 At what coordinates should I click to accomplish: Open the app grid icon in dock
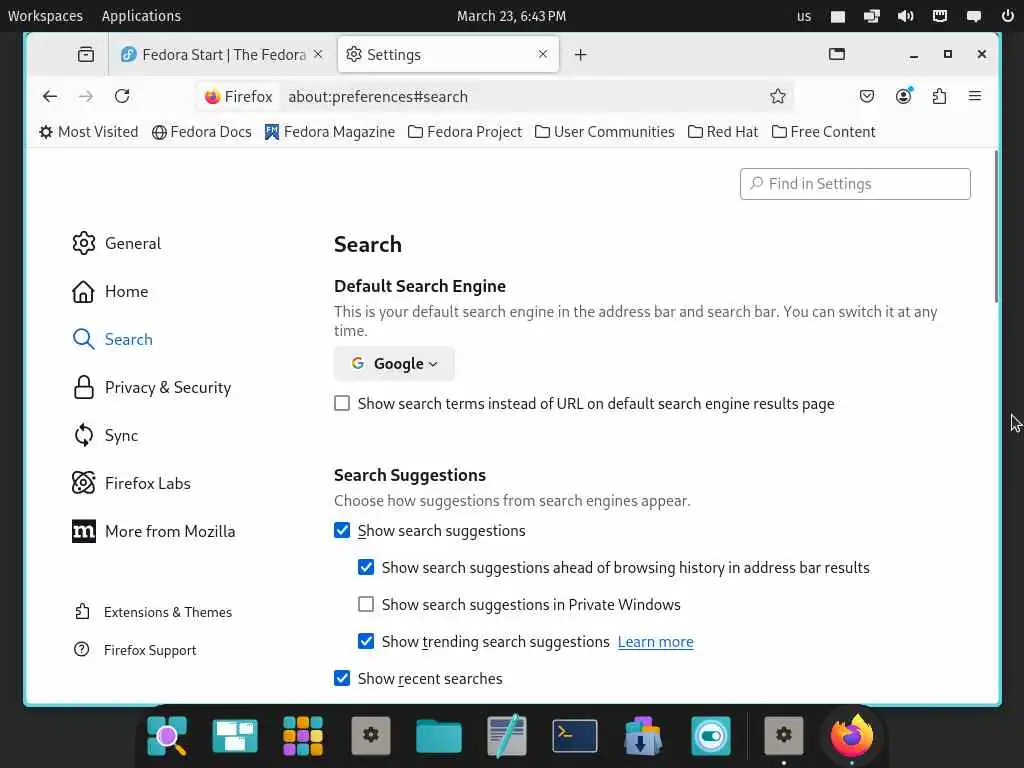click(x=303, y=736)
